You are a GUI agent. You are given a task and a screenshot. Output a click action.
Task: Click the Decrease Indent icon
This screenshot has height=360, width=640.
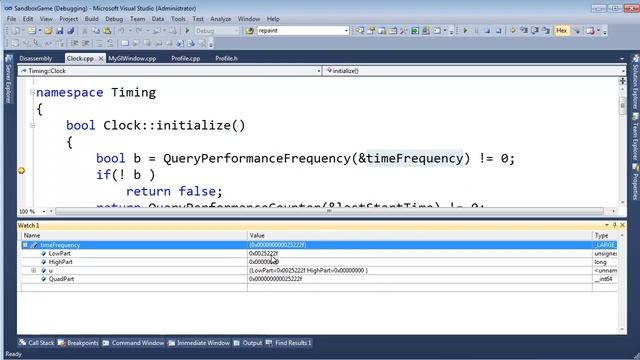[74, 43]
